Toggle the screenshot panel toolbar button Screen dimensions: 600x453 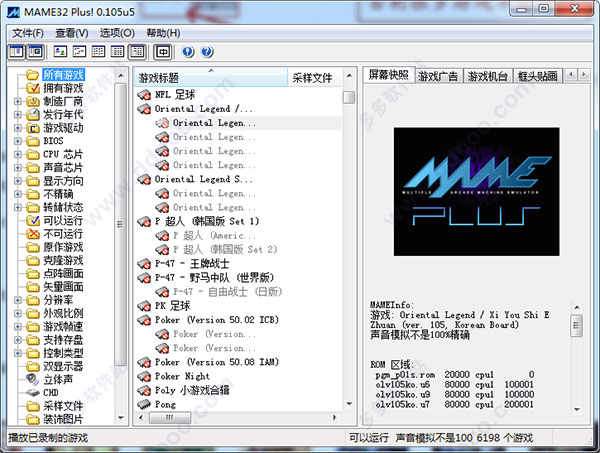coord(36,51)
